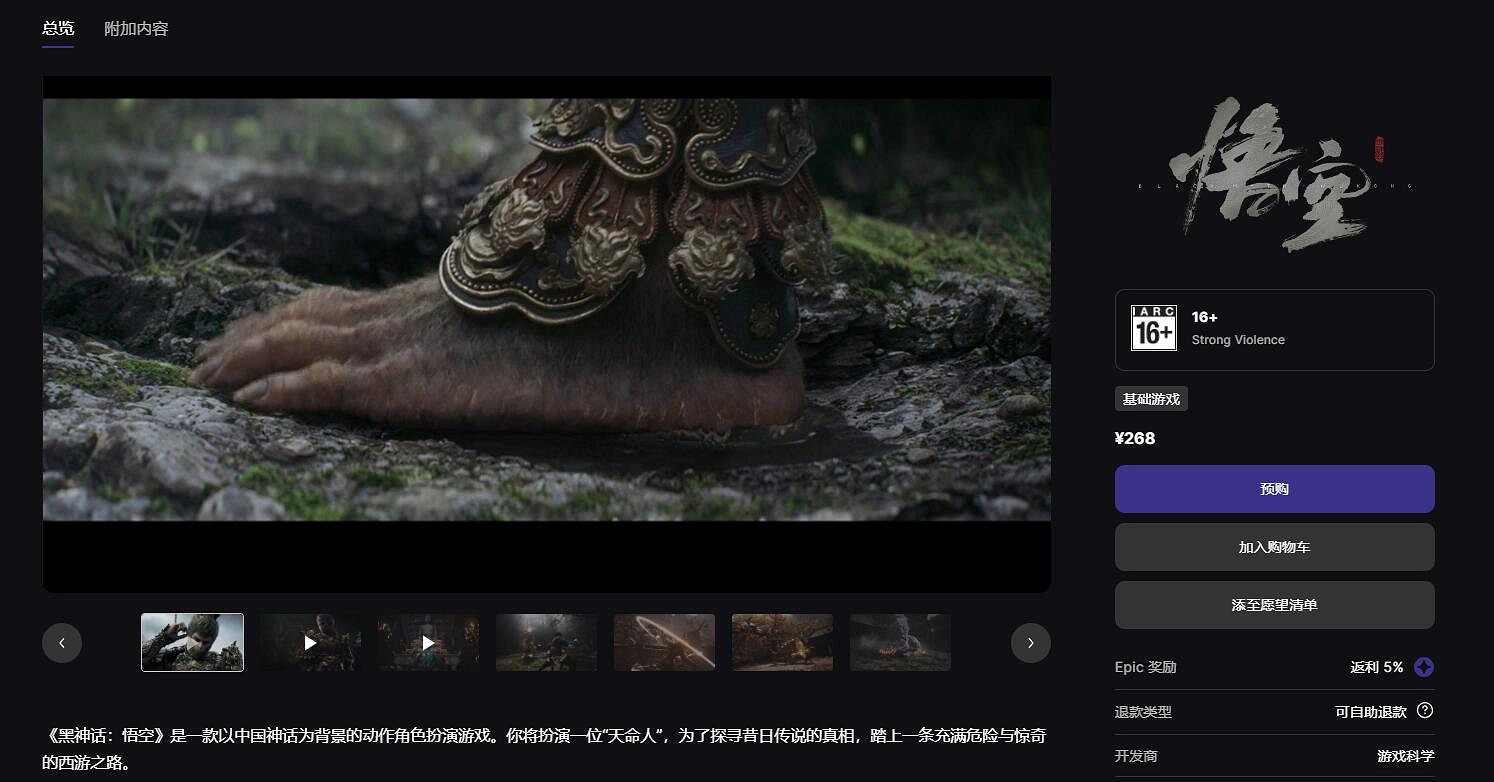Open the 附加内容 add-ons tab
Image resolution: width=1494 pixels, height=782 pixels.
click(136, 29)
